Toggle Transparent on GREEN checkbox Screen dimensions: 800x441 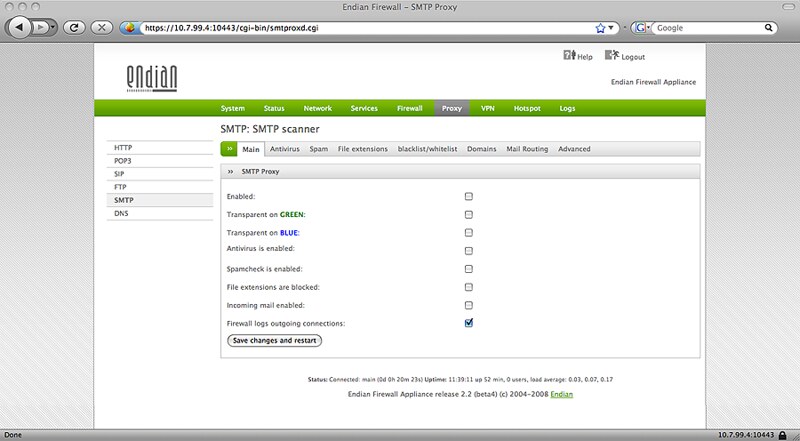468,215
